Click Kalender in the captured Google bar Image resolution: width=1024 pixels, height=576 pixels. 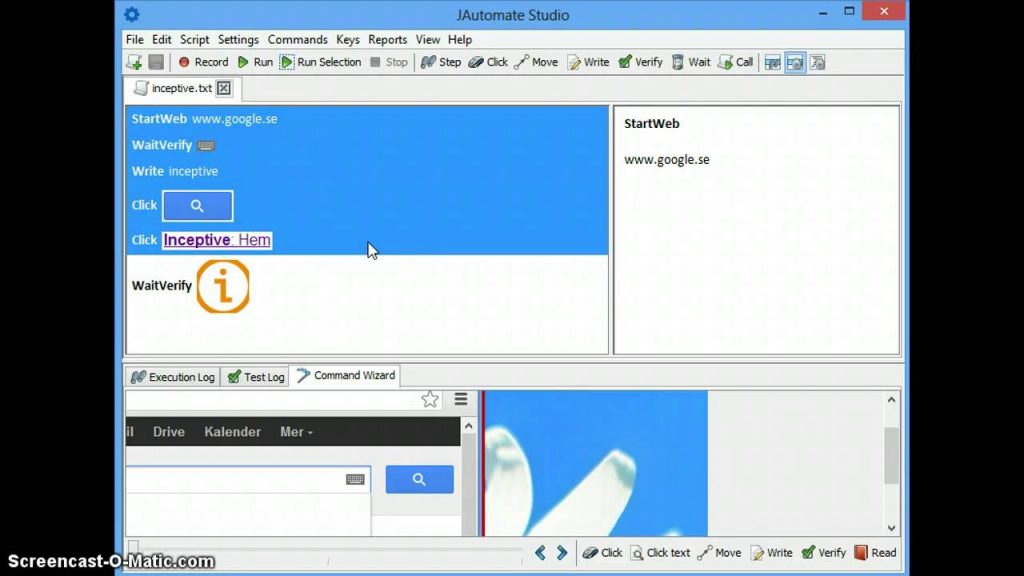coord(232,432)
